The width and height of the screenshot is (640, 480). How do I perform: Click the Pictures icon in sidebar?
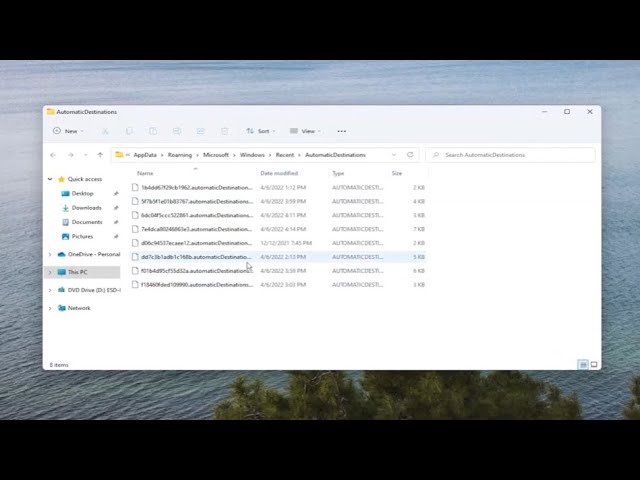coord(65,236)
